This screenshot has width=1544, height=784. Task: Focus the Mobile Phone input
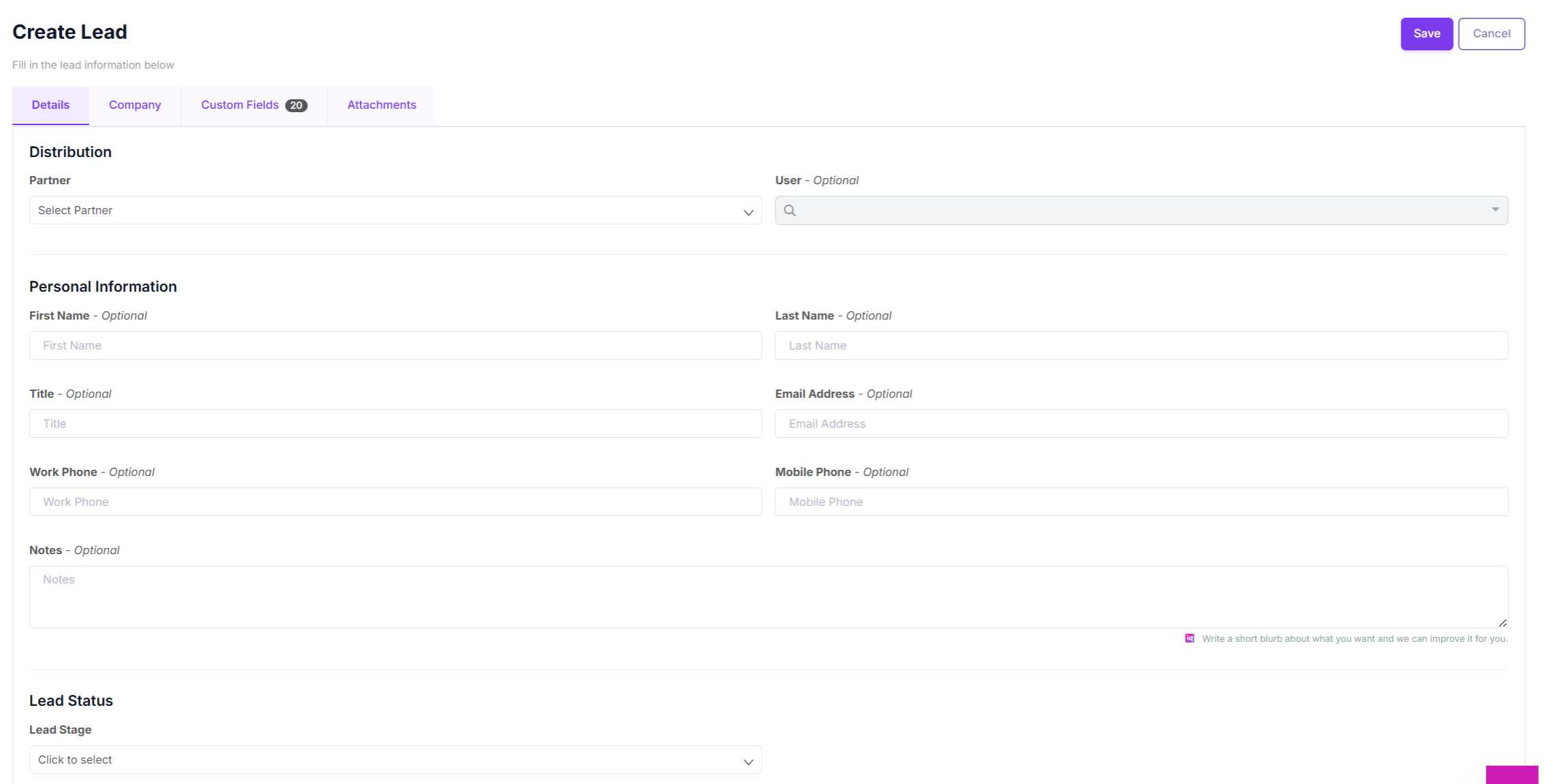(x=1141, y=502)
